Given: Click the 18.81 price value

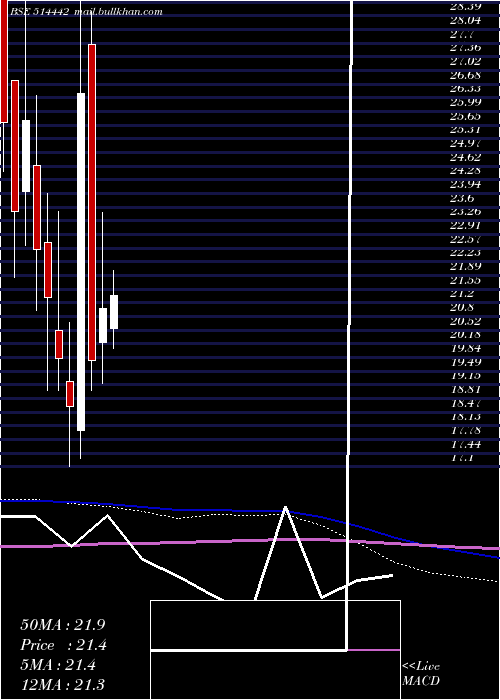Looking at the screenshot, I should [465, 390].
